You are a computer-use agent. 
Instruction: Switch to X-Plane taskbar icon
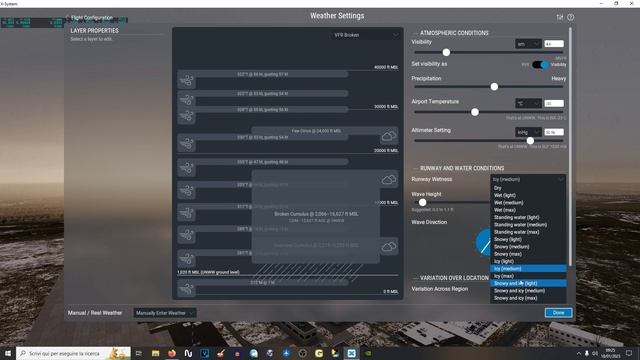click(351, 353)
